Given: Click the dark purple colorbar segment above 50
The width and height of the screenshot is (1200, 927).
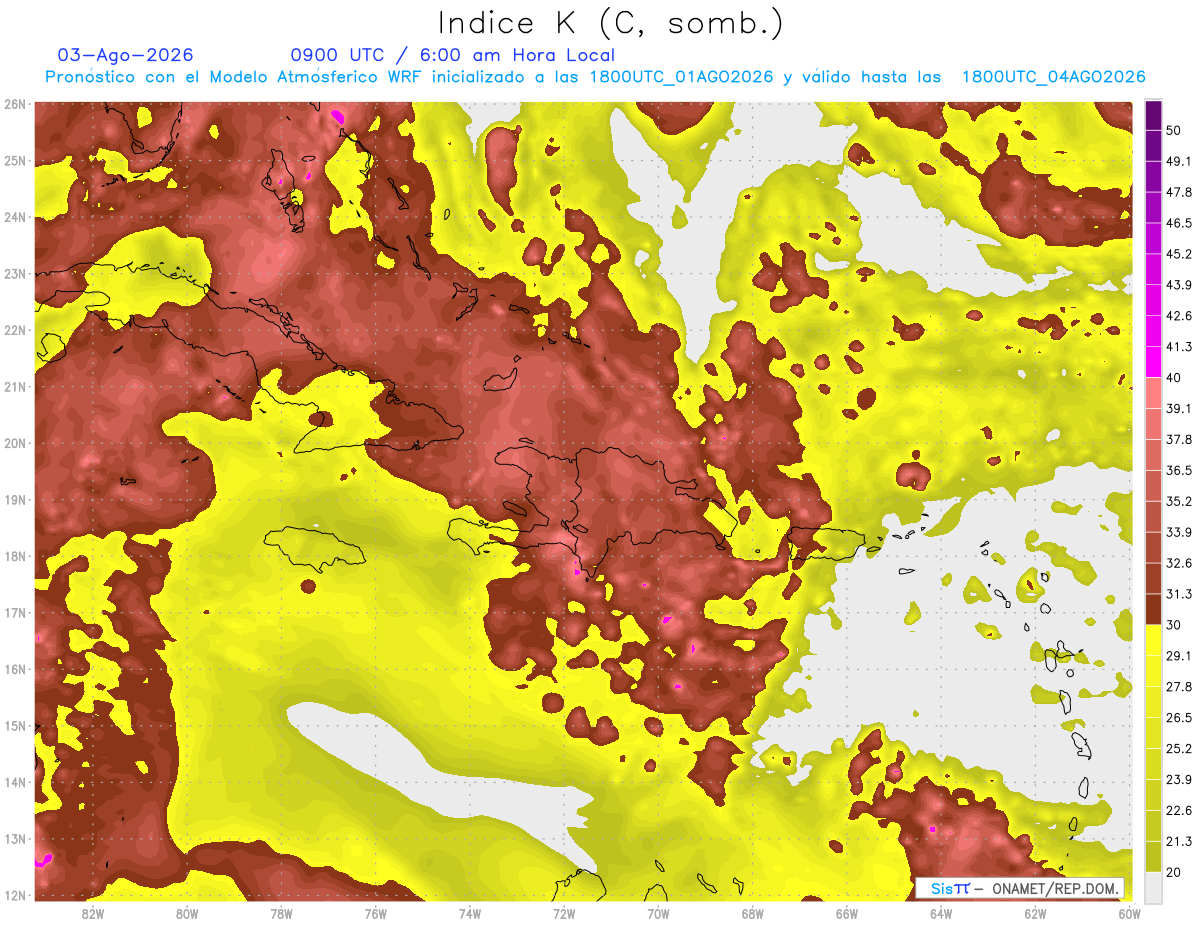Looking at the screenshot, I should pyautogui.click(x=1153, y=115).
